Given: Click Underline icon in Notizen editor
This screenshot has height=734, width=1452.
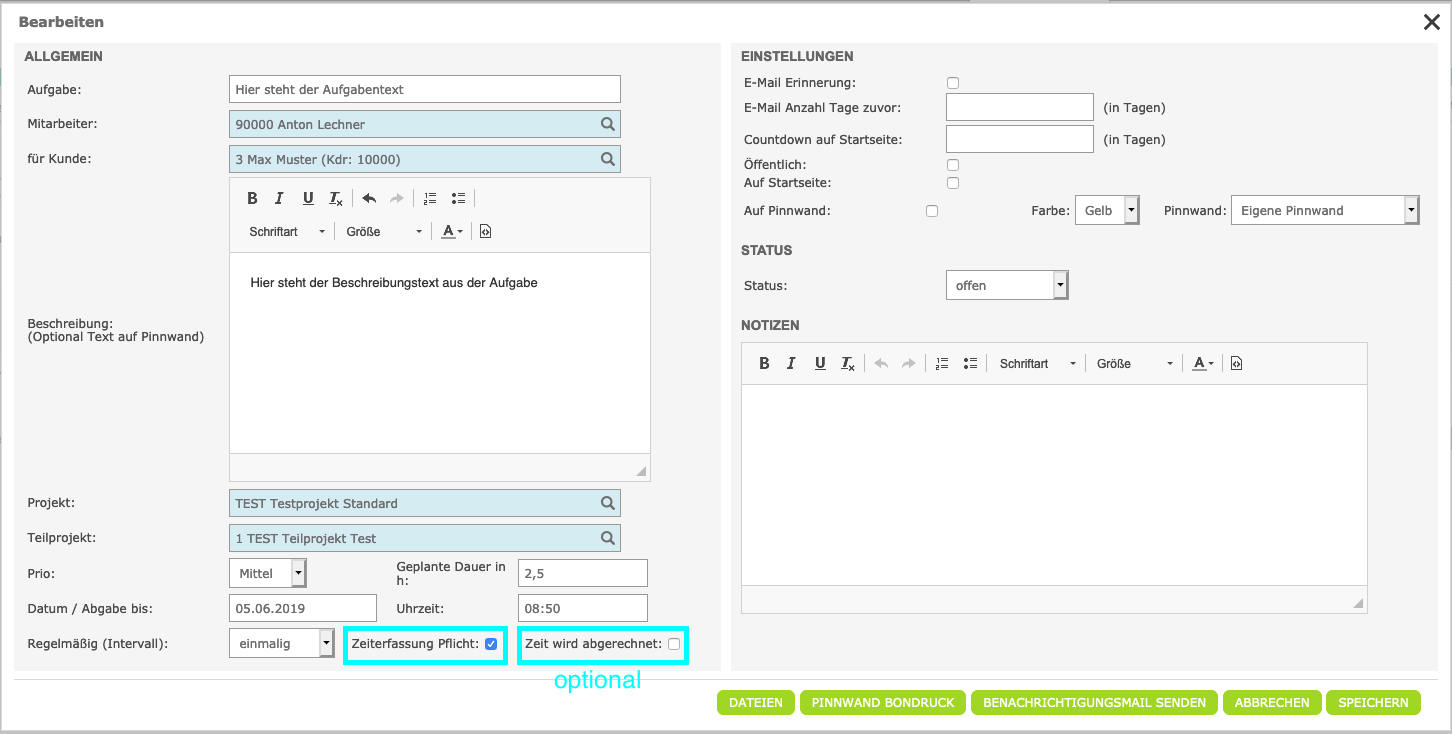Looking at the screenshot, I should (x=820, y=363).
